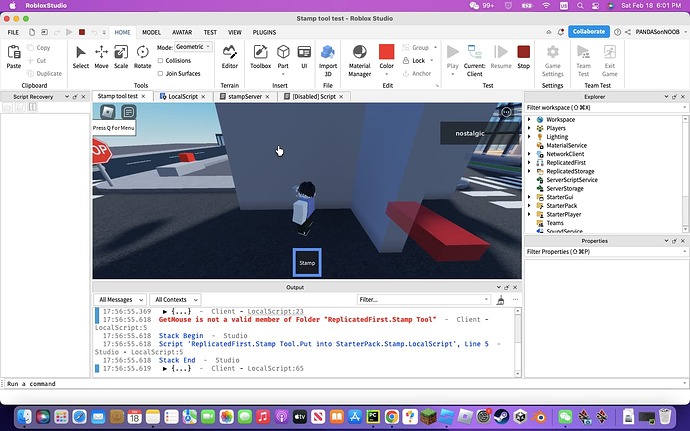The width and height of the screenshot is (690, 431).
Task: Select the Select tool in the ribbon
Action: (81, 57)
